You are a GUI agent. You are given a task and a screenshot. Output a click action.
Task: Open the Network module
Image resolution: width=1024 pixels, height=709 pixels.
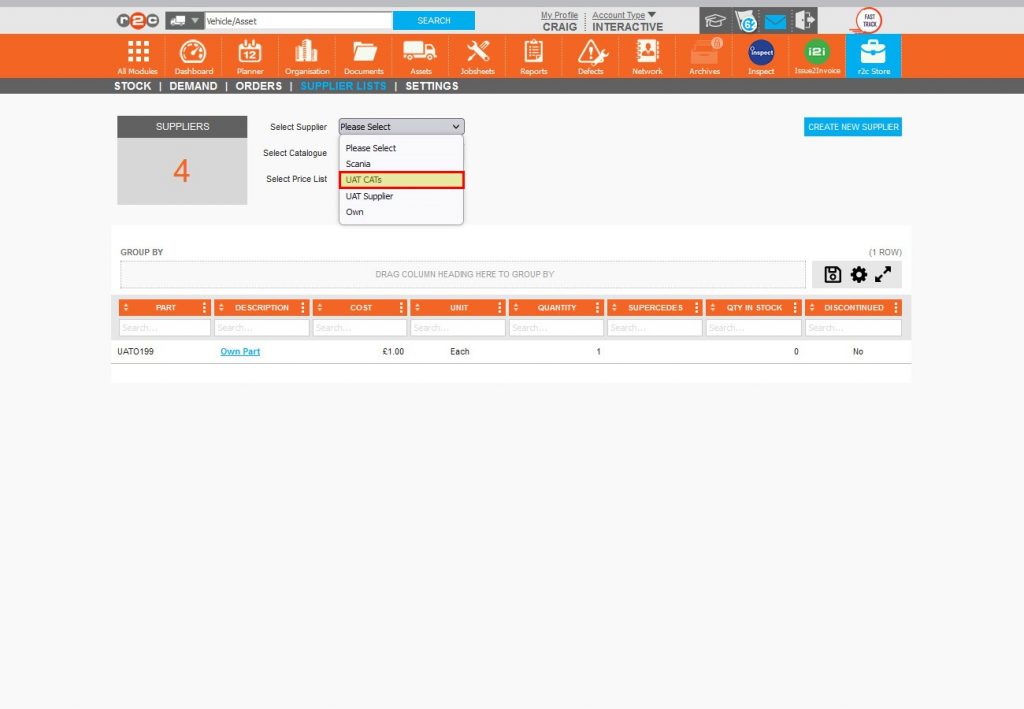[x=647, y=56]
